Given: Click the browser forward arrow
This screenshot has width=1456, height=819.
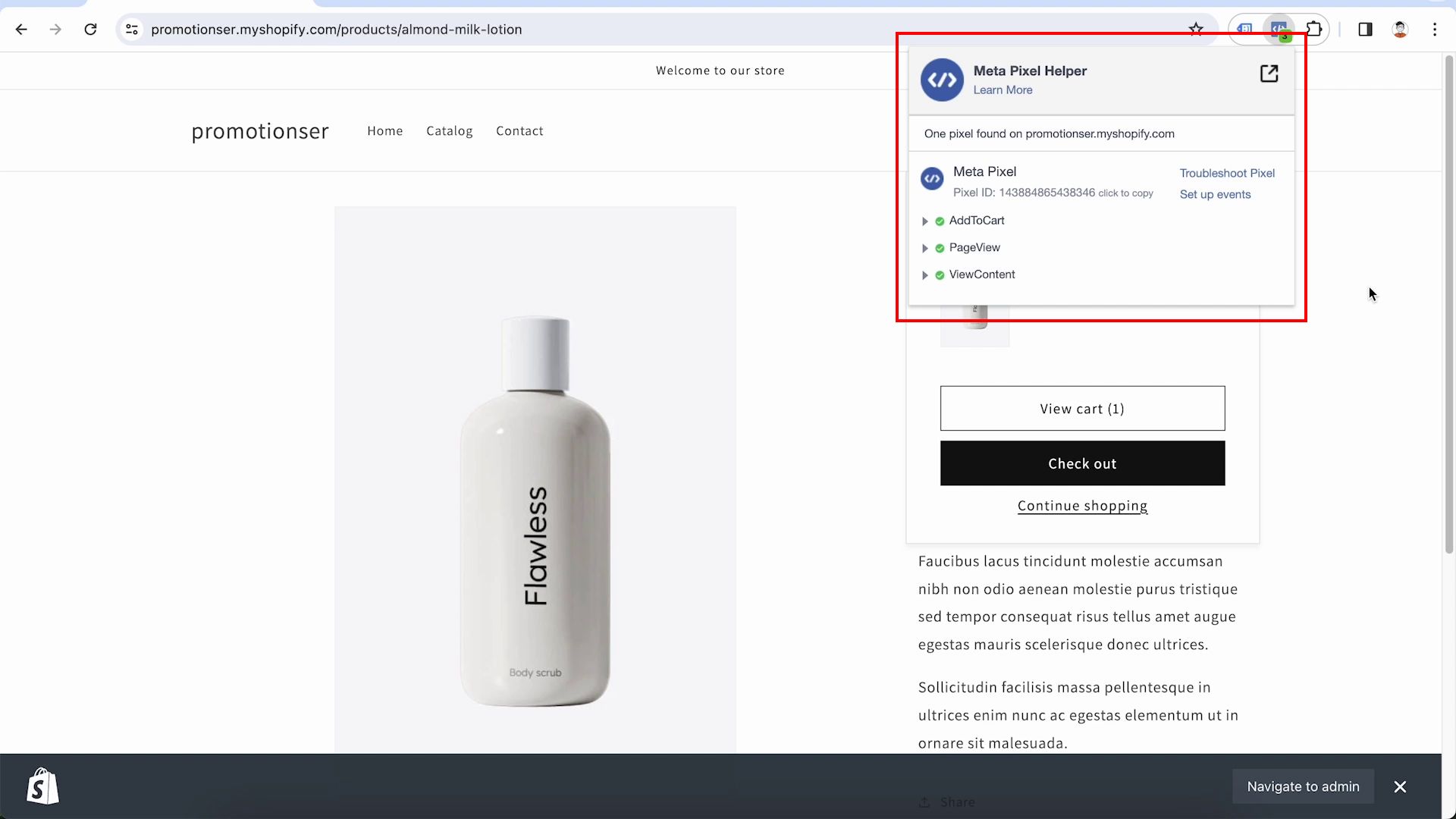Looking at the screenshot, I should 55,30.
